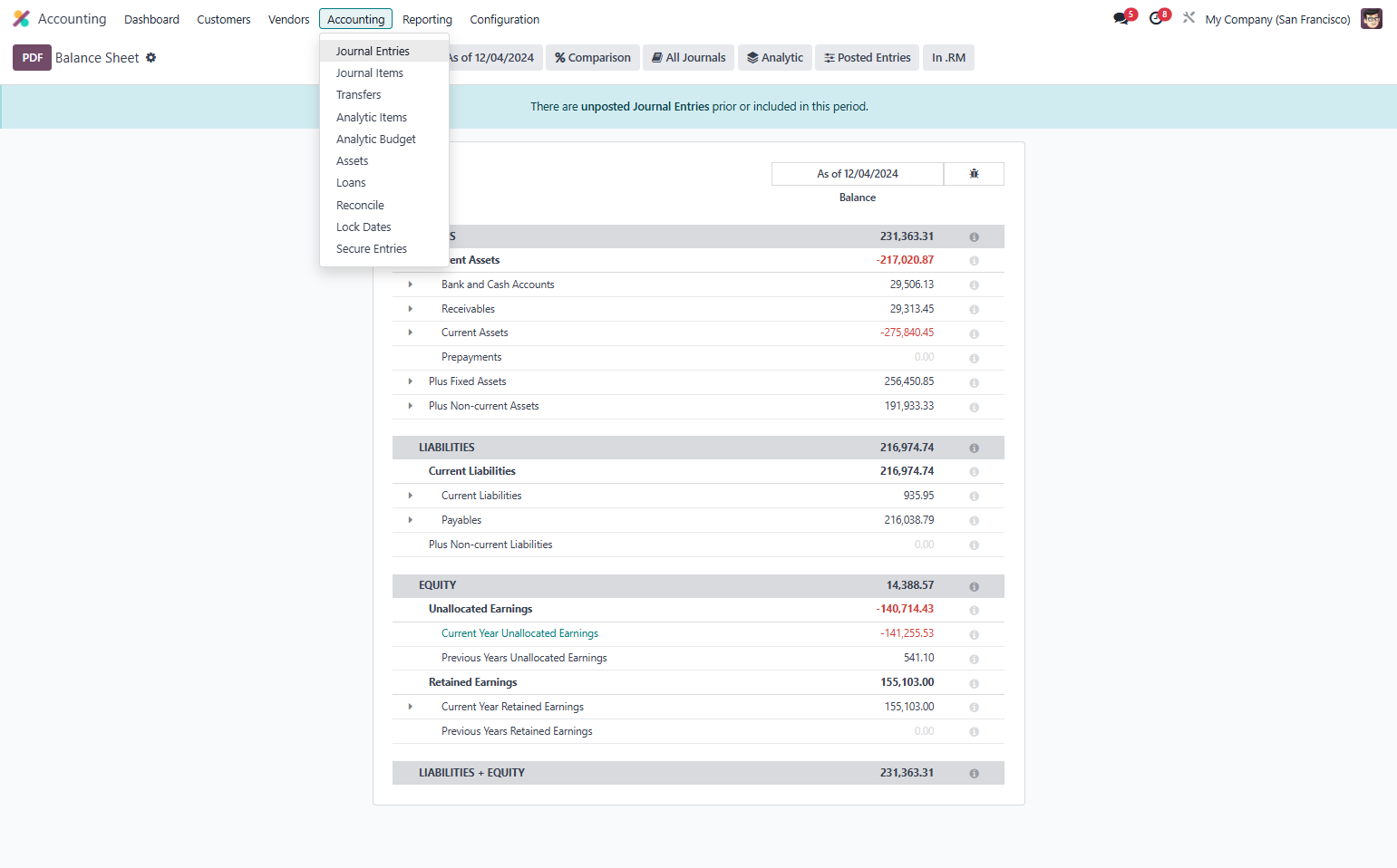Expand the Bank and Cash Accounts line
This screenshot has height=868, width=1397.
coord(411,285)
